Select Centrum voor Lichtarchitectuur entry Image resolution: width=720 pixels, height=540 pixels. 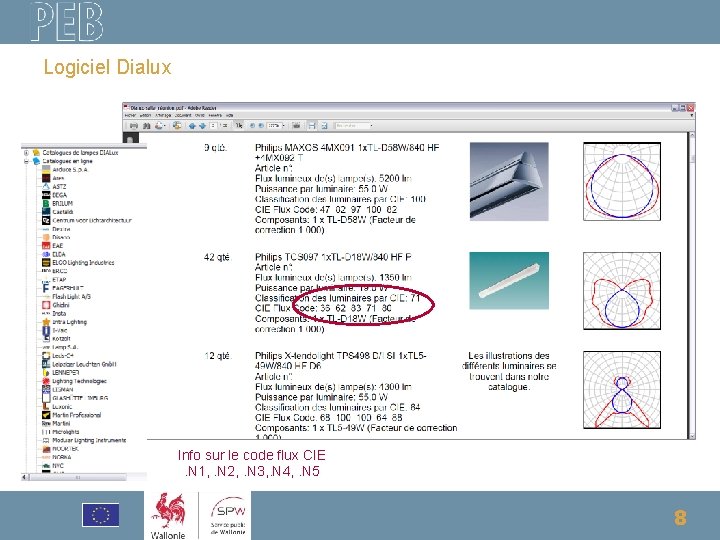click(x=92, y=220)
